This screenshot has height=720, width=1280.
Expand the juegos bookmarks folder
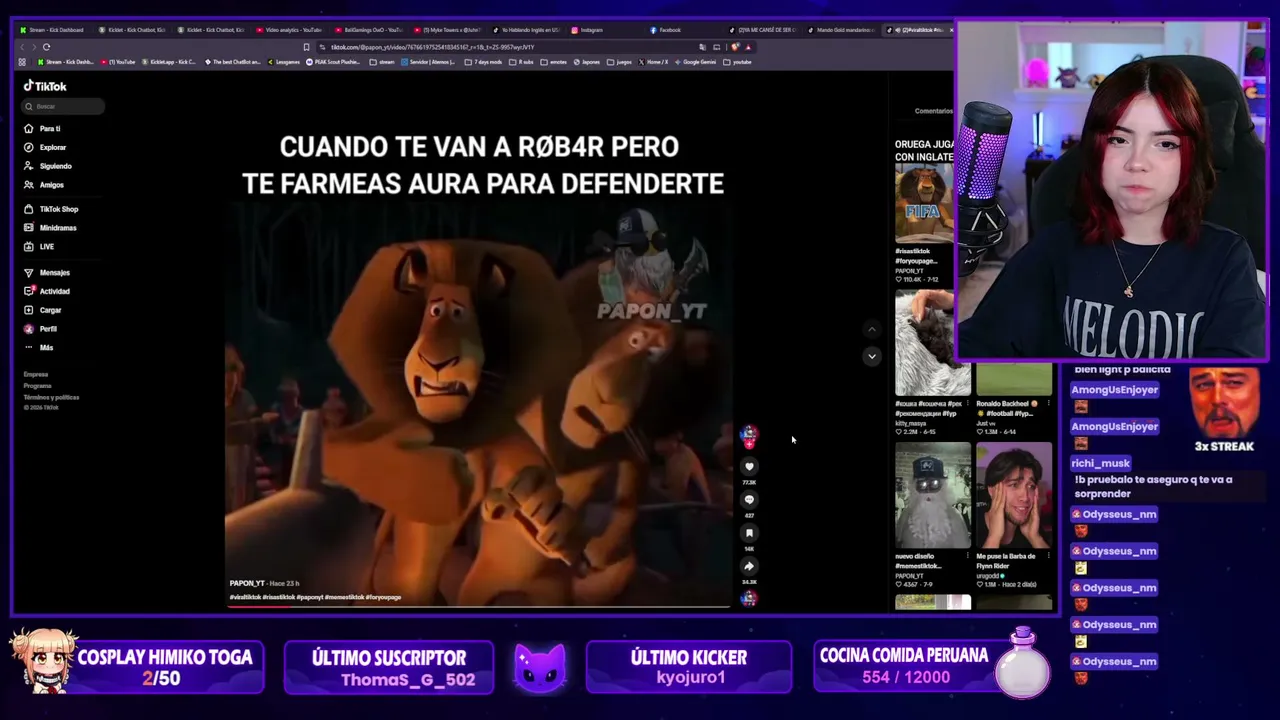(x=619, y=62)
